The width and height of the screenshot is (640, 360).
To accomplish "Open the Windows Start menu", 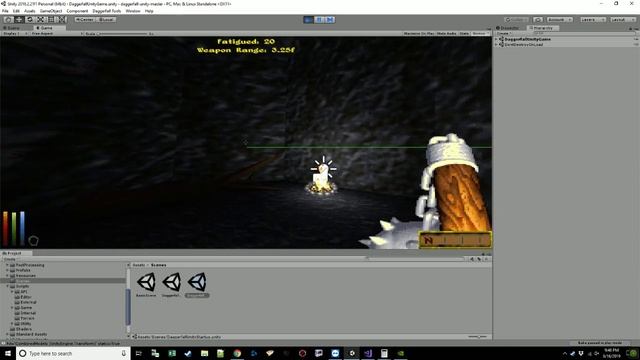I will (x=7, y=353).
